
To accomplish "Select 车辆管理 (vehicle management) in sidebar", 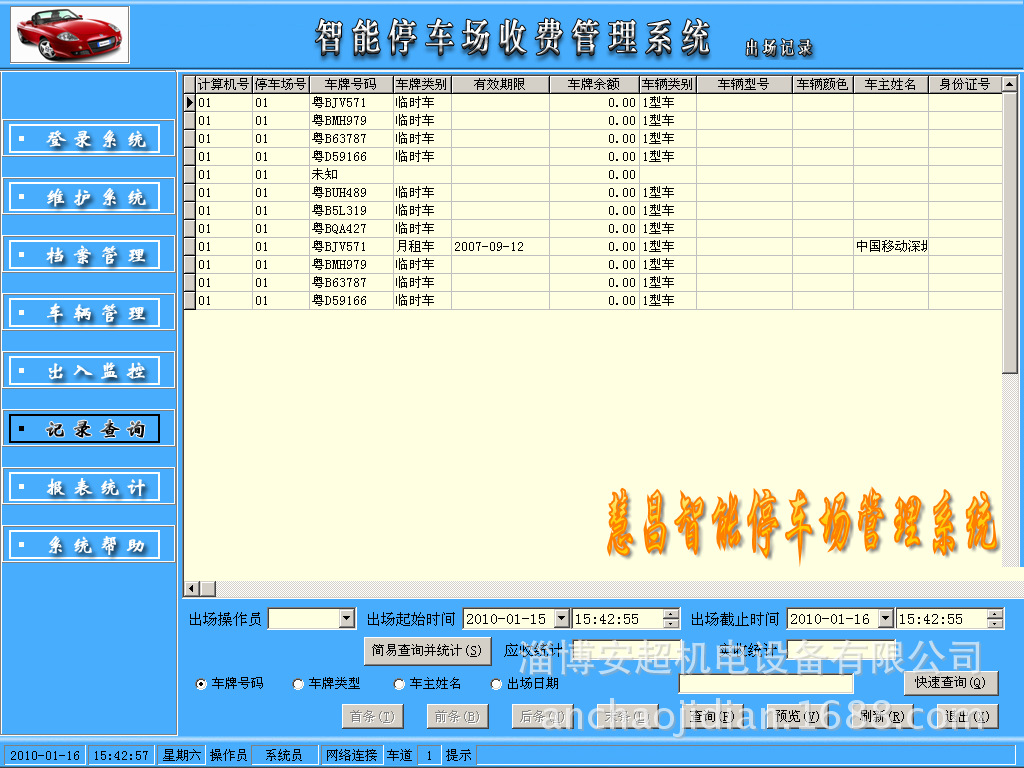I will tap(88, 312).
